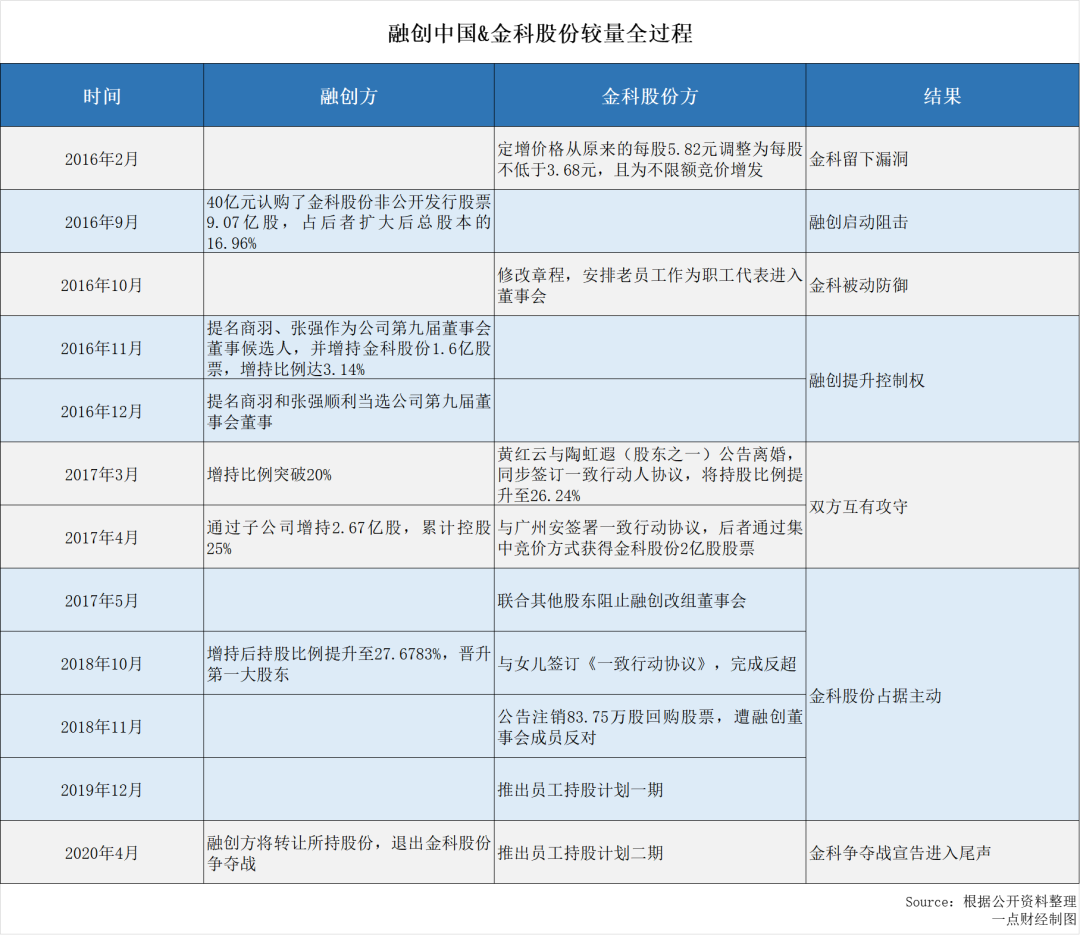1080x935 pixels.
Task: Select the 联合其他股东阻止融创改组董事会 cell
Action: [x=622, y=601]
